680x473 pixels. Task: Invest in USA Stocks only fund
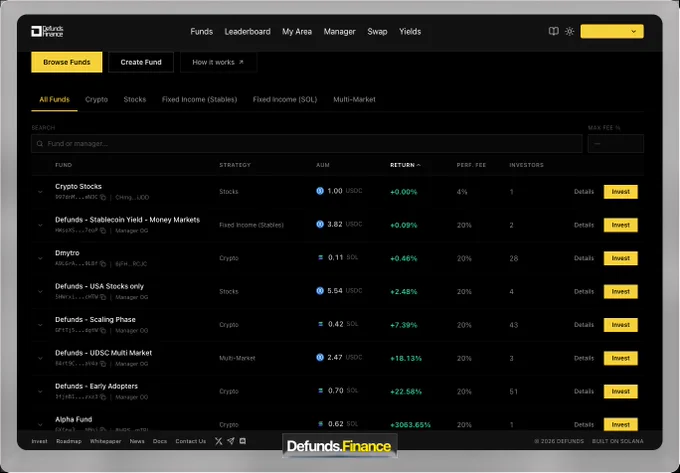coord(621,292)
